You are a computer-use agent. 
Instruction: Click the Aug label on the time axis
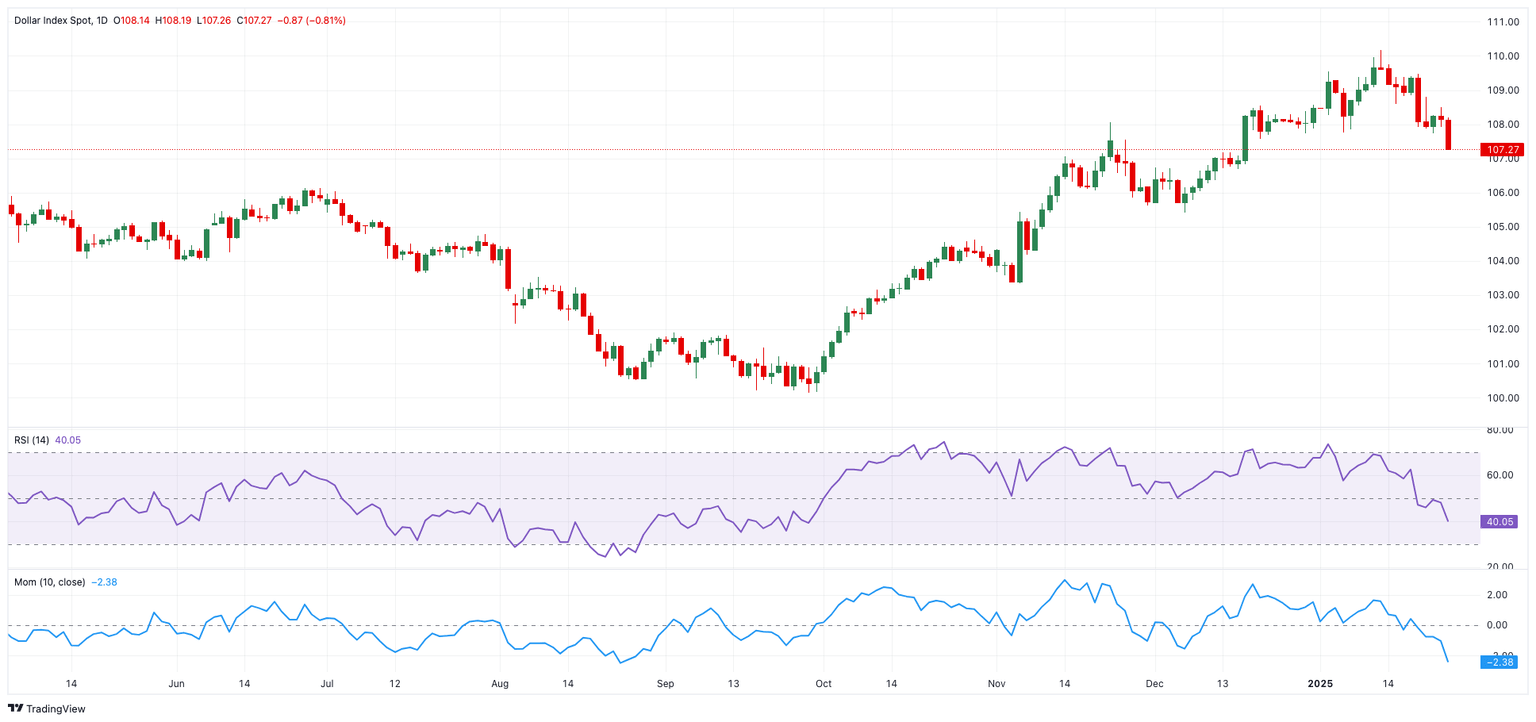[501, 684]
